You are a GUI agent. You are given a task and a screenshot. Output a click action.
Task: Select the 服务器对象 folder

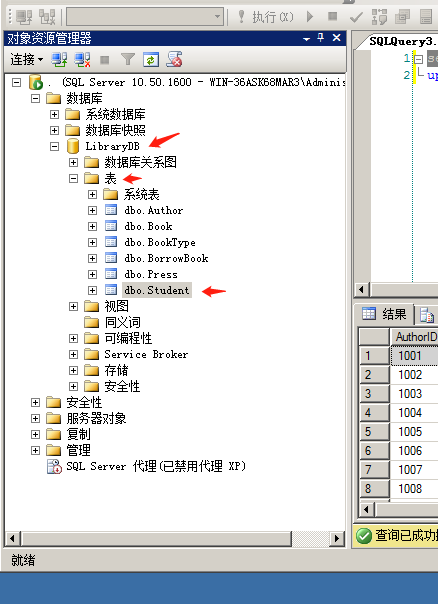point(96,418)
